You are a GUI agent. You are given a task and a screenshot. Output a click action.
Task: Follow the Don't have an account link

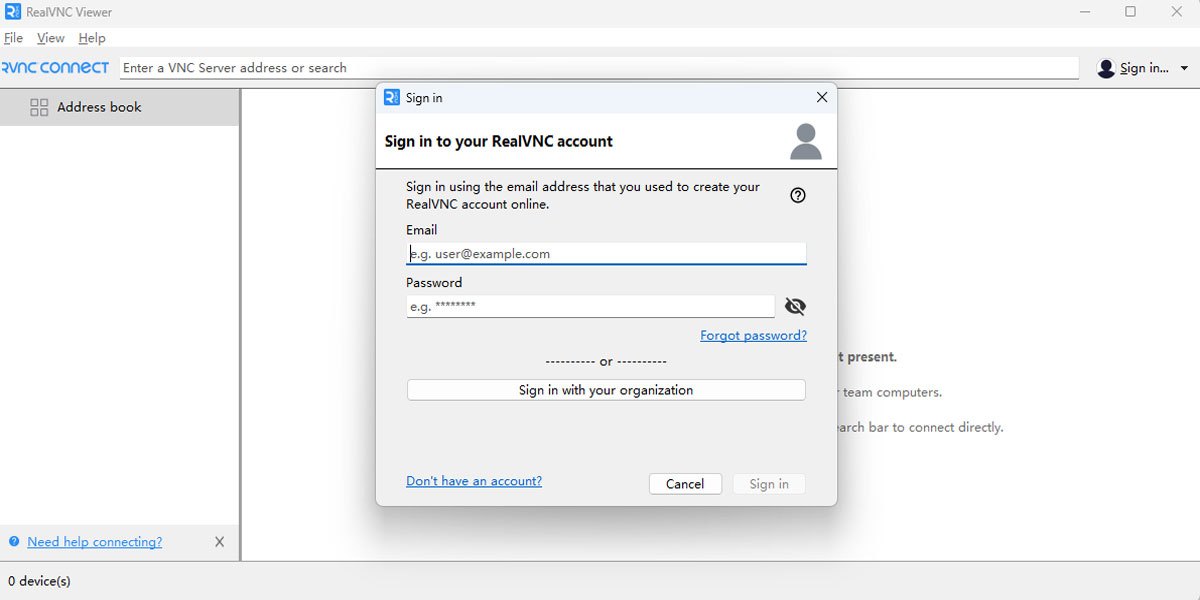pyautogui.click(x=474, y=481)
